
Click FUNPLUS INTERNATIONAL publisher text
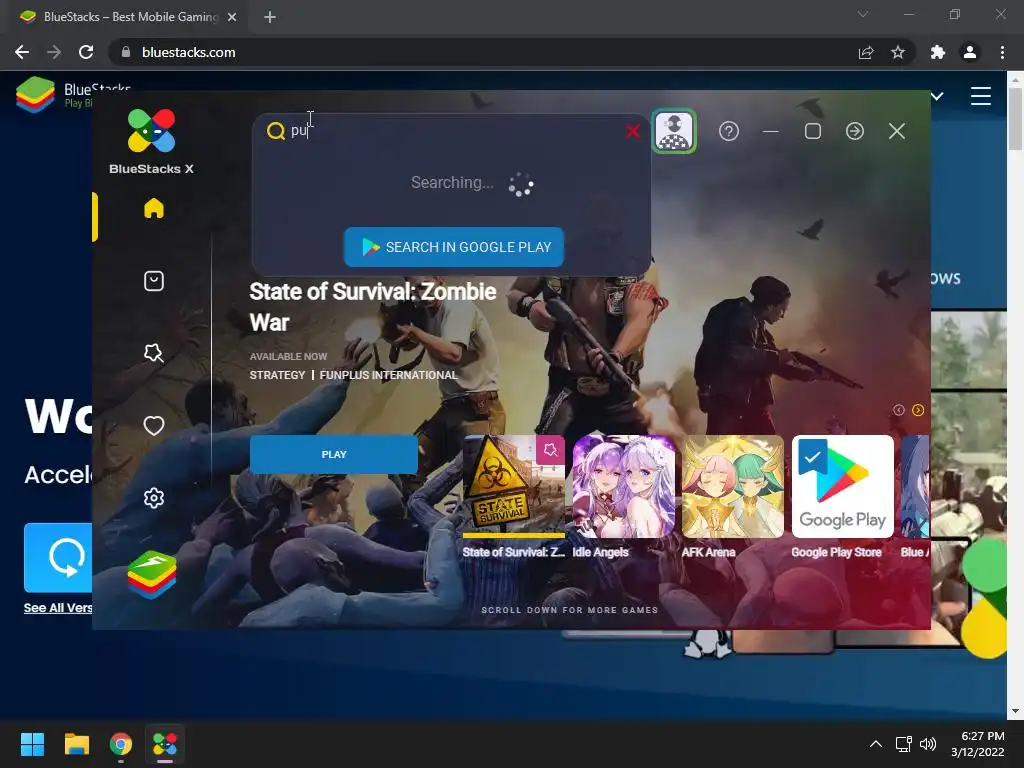click(389, 375)
